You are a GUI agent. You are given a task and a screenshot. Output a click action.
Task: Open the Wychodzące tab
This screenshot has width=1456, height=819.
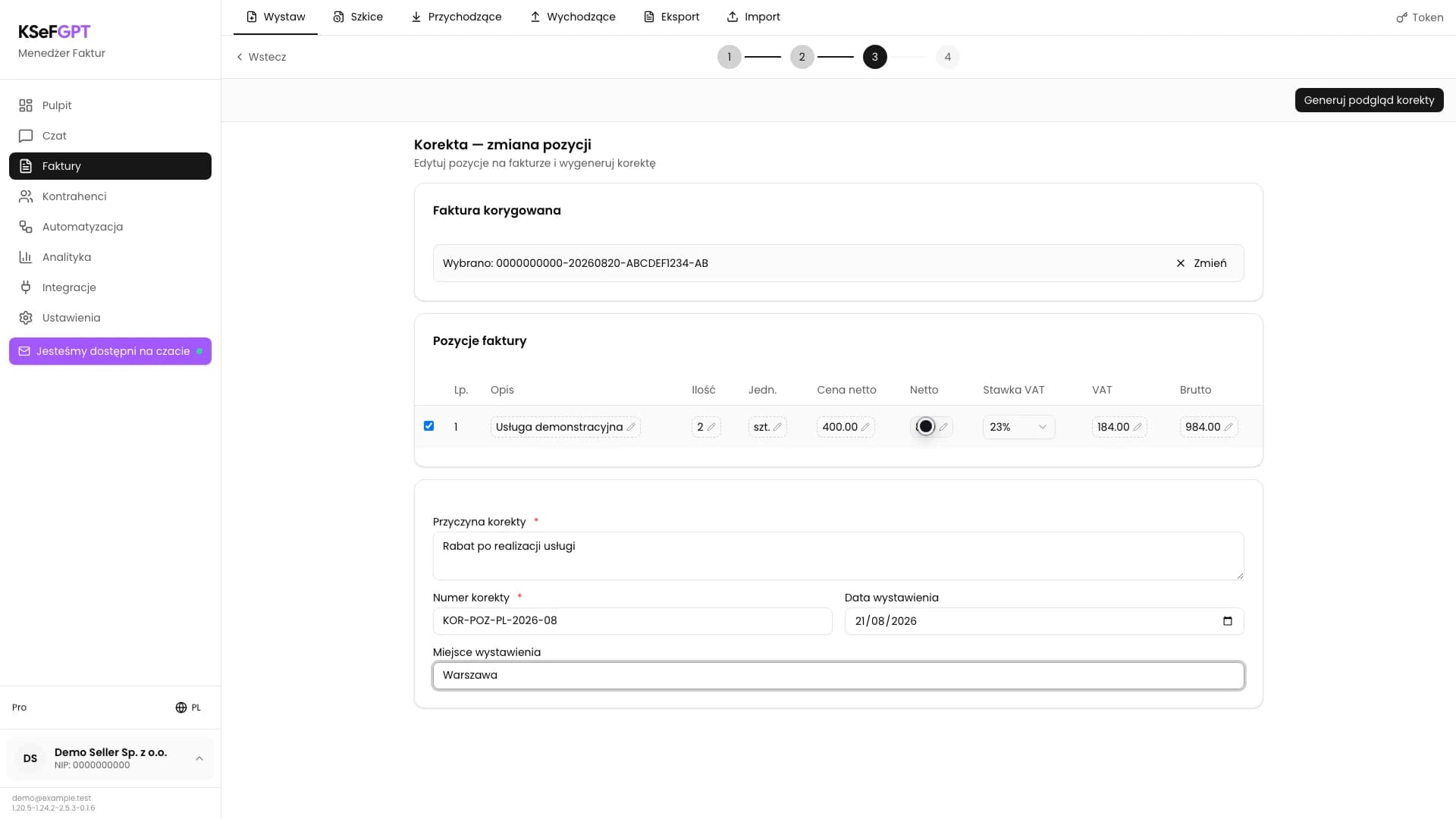tap(573, 17)
